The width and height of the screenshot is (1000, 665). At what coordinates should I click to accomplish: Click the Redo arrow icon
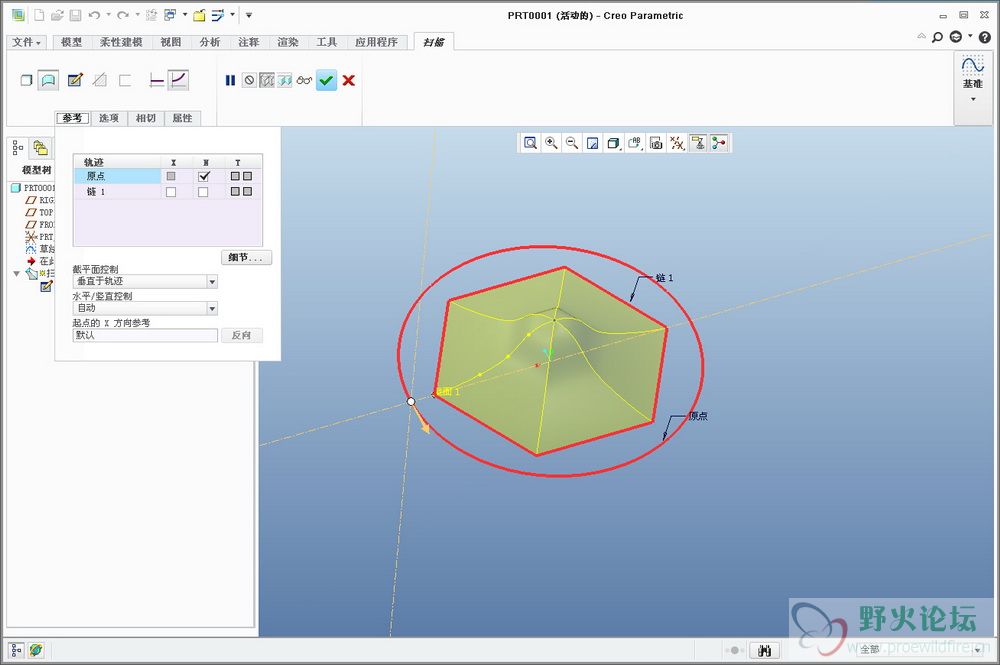pyautogui.click(x=122, y=15)
